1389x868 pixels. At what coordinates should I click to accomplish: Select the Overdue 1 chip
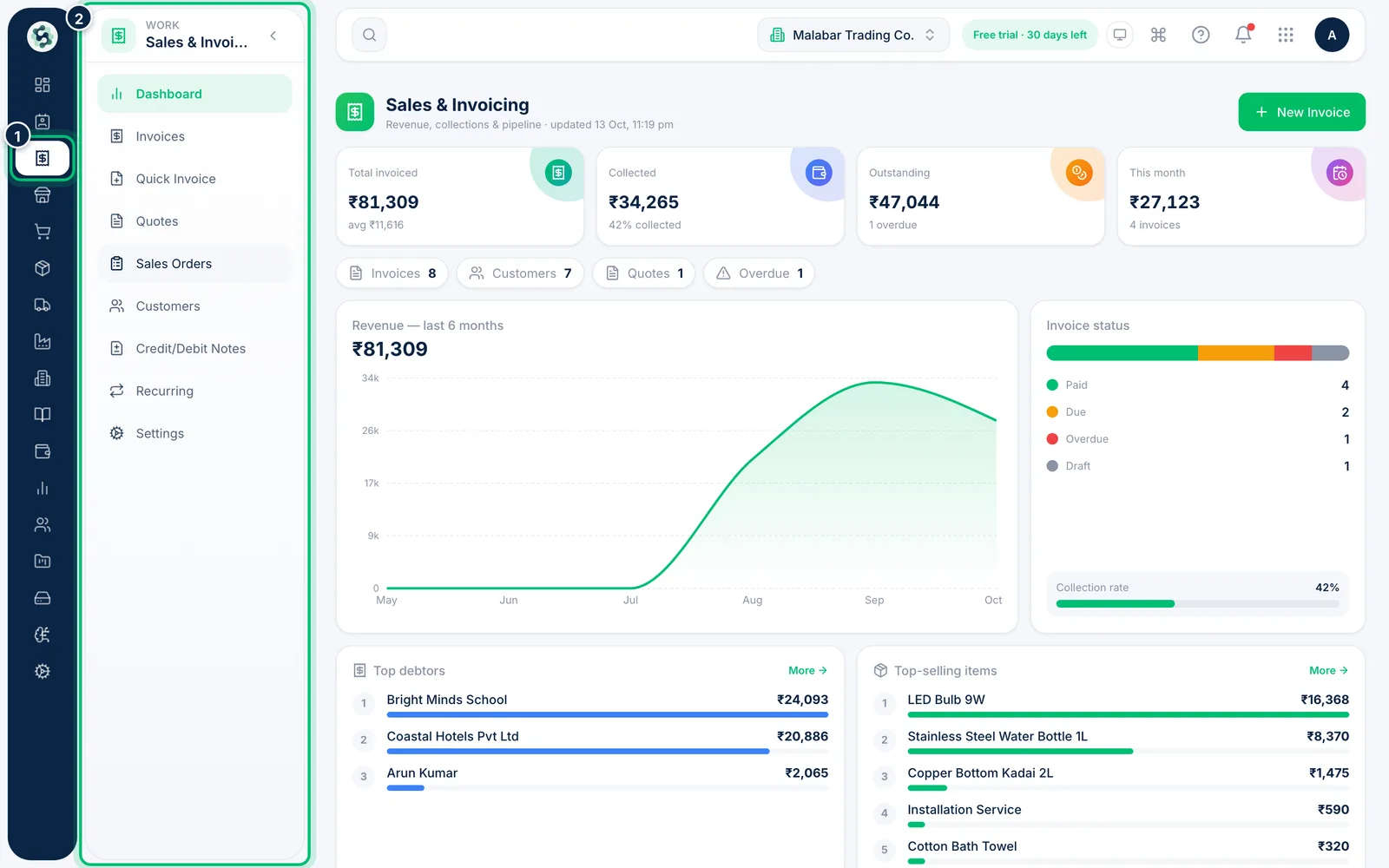(759, 273)
